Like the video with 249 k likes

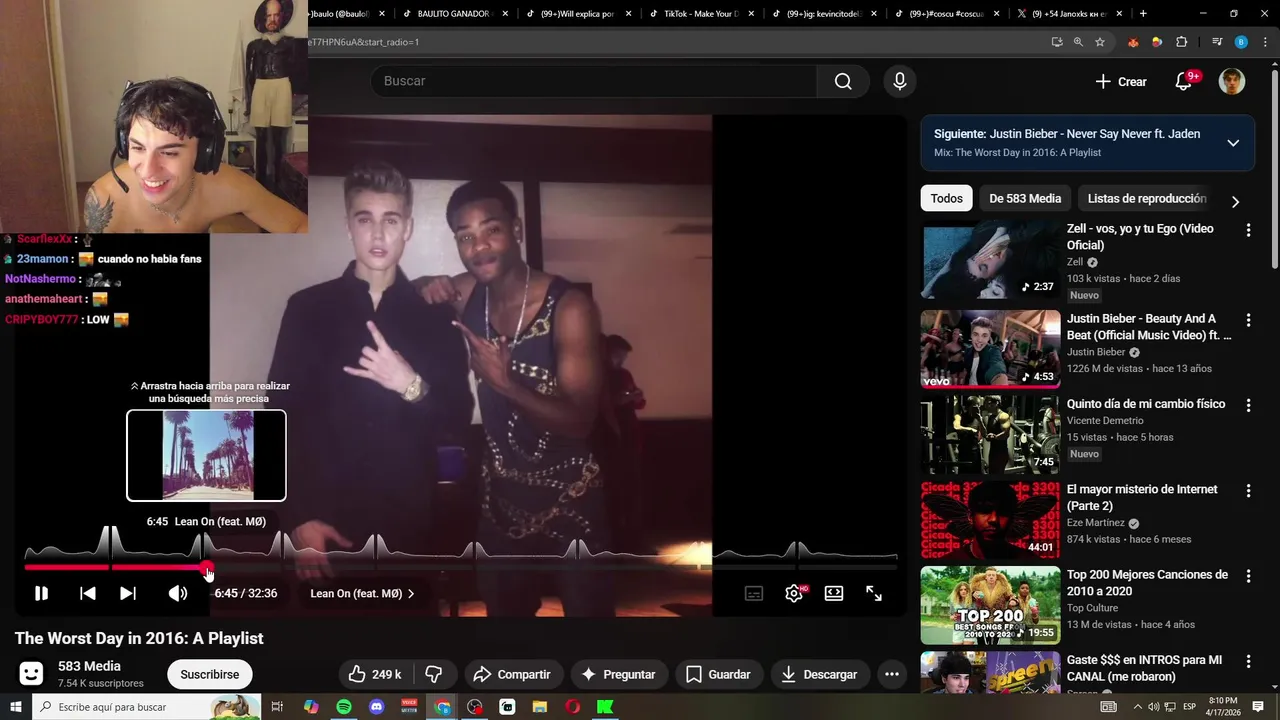tap(375, 674)
